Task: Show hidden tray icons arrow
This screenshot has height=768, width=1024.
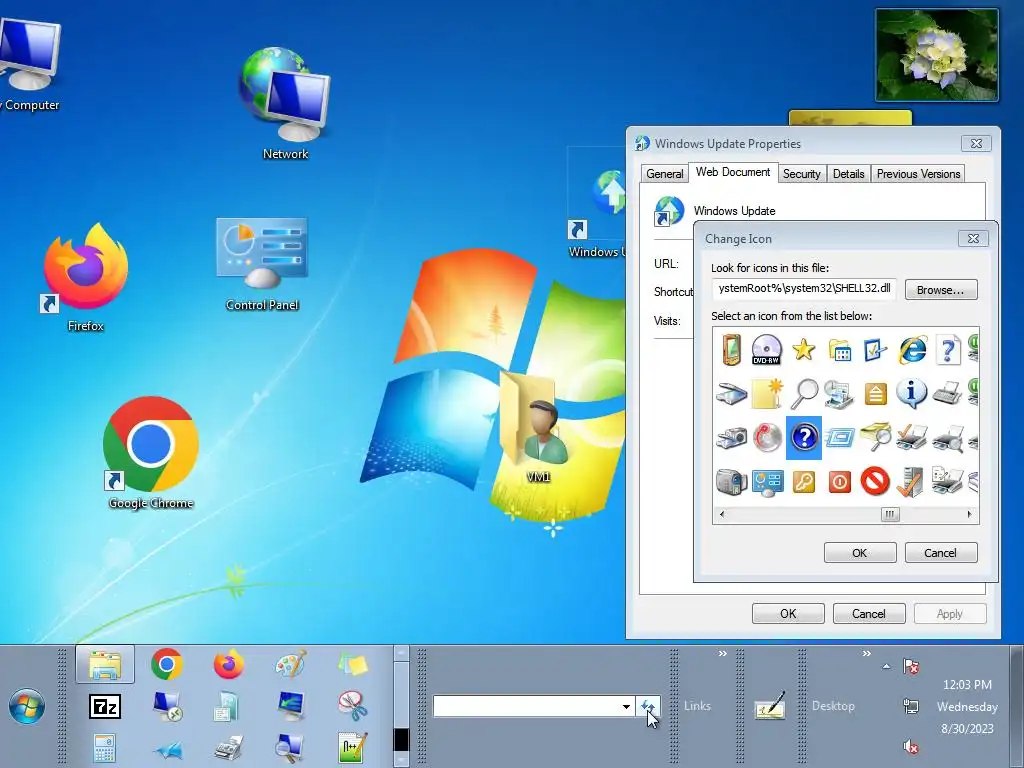Action: 886,667
